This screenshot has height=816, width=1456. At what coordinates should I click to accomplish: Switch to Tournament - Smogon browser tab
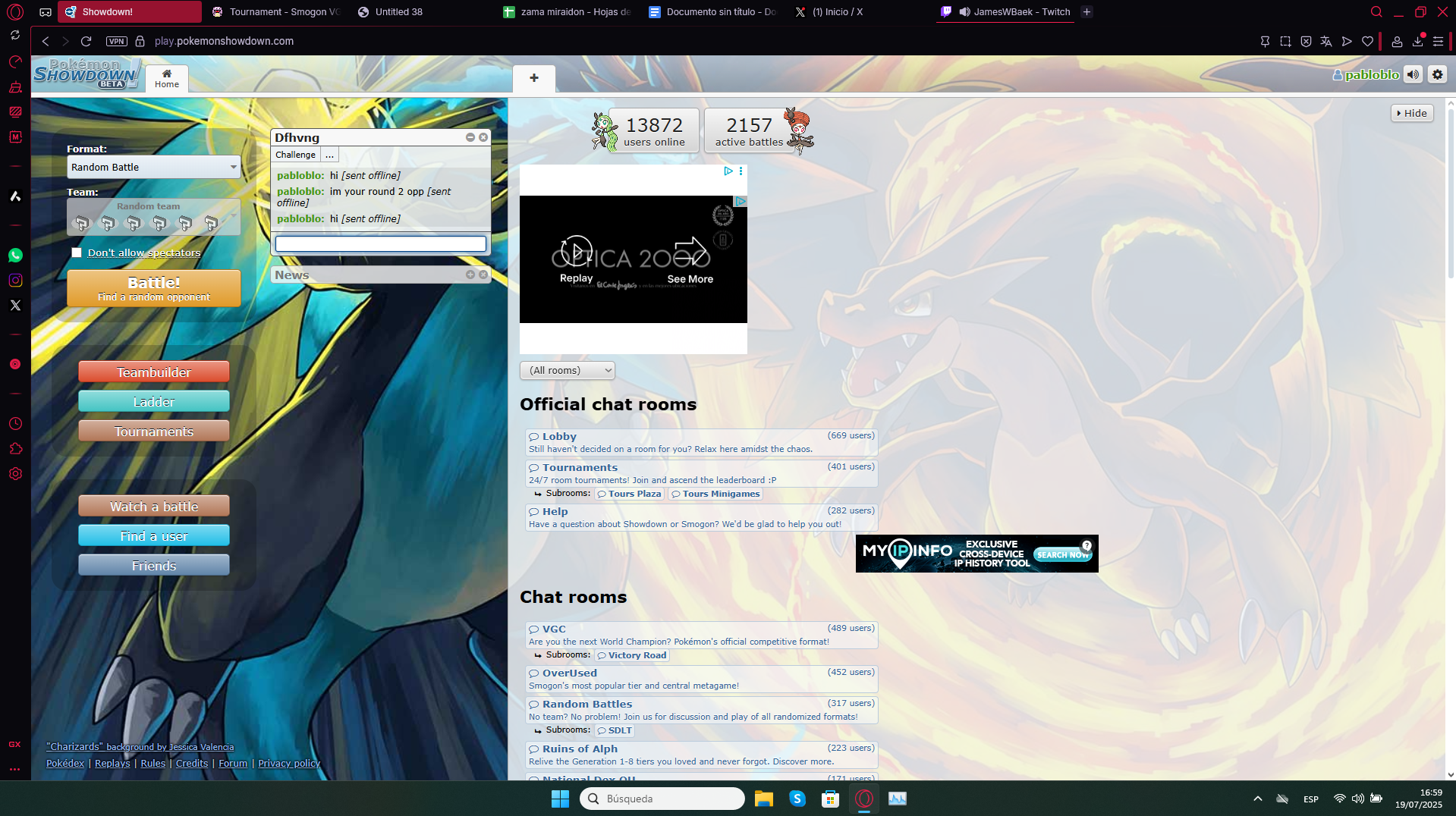coord(278,11)
